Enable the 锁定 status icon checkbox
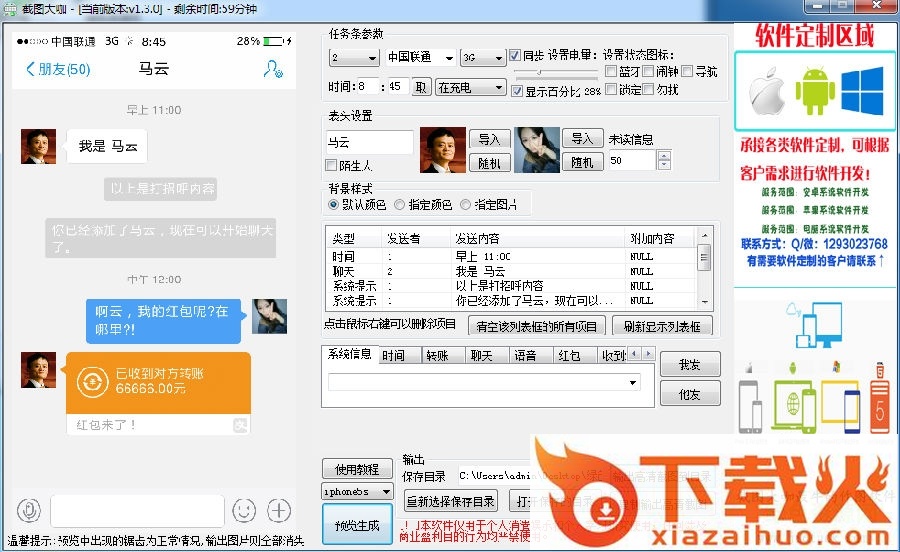Screen dimensions: 900x552 [611, 89]
